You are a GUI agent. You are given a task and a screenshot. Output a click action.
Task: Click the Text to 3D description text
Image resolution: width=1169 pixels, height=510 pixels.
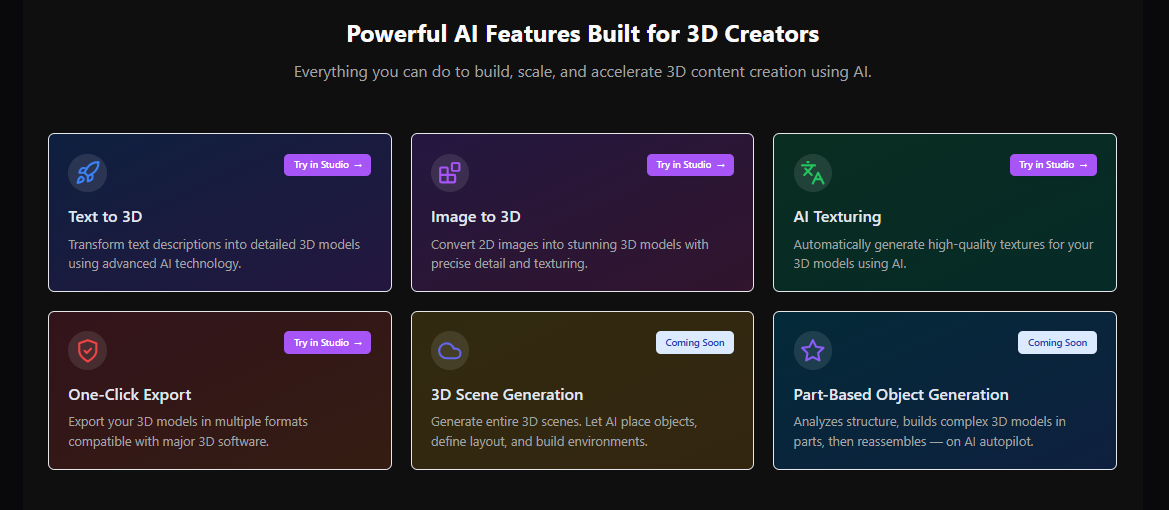tap(214, 254)
